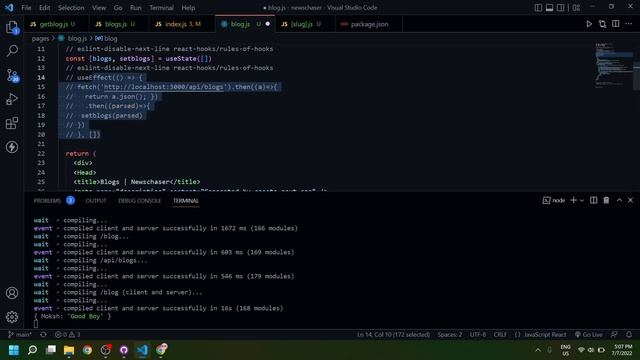640x360 pixels.
Task: Click the localhost api/blogs URL in code
Action: point(164,87)
